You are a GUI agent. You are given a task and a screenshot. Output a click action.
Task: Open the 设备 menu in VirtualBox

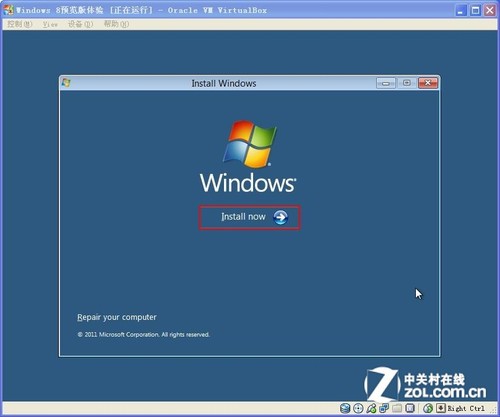point(80,24)
